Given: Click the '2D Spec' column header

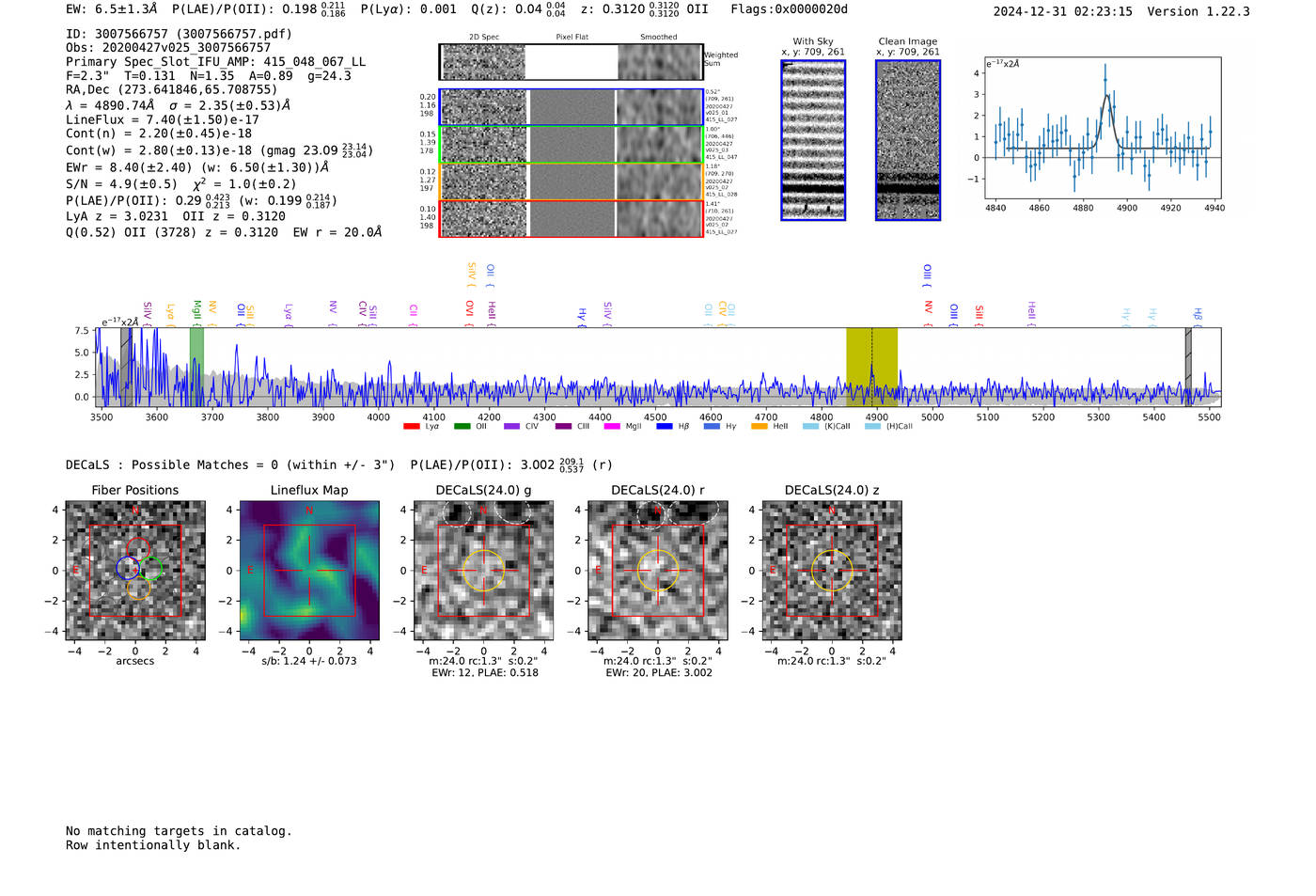Looking at the screenshot, I should pos(484,37).
